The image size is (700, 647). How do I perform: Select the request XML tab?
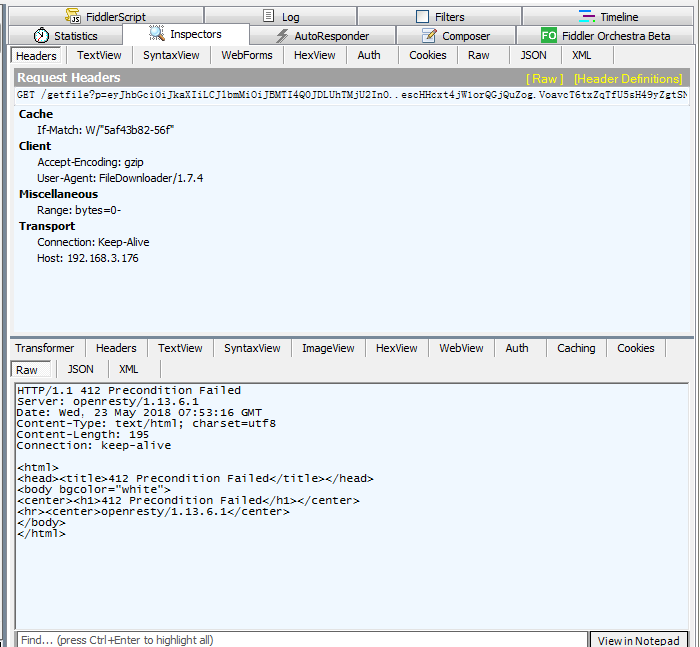(582, 55)
